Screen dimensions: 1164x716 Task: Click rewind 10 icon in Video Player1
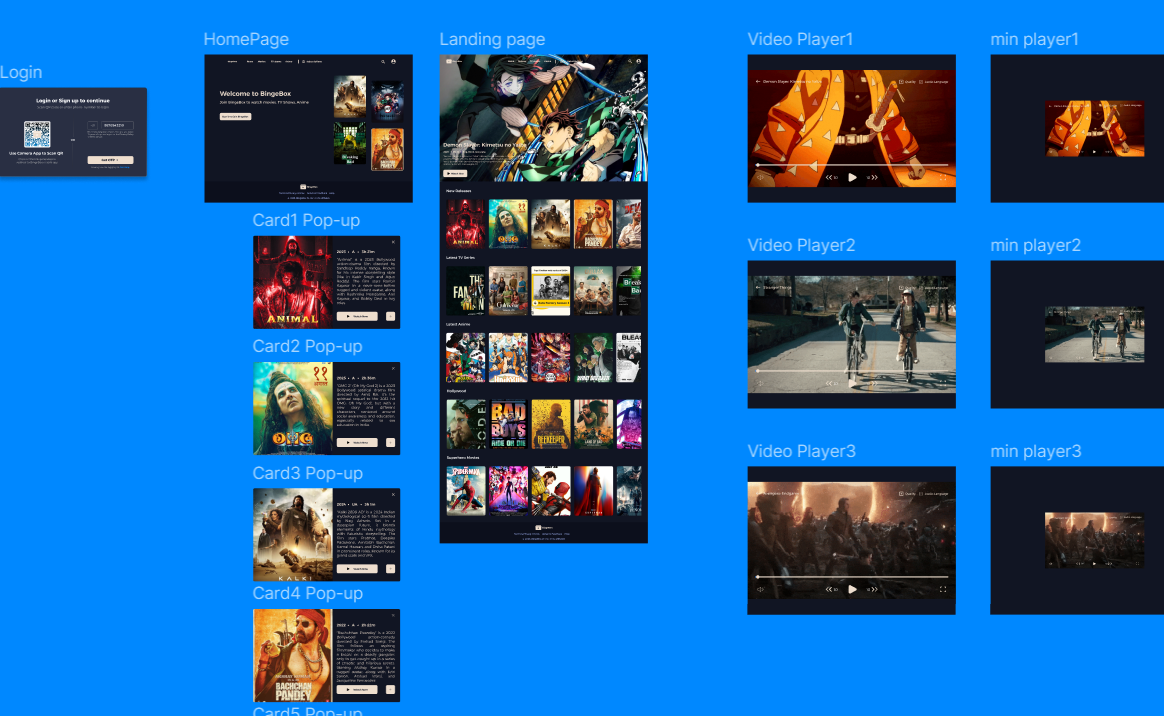coord(831,177)
